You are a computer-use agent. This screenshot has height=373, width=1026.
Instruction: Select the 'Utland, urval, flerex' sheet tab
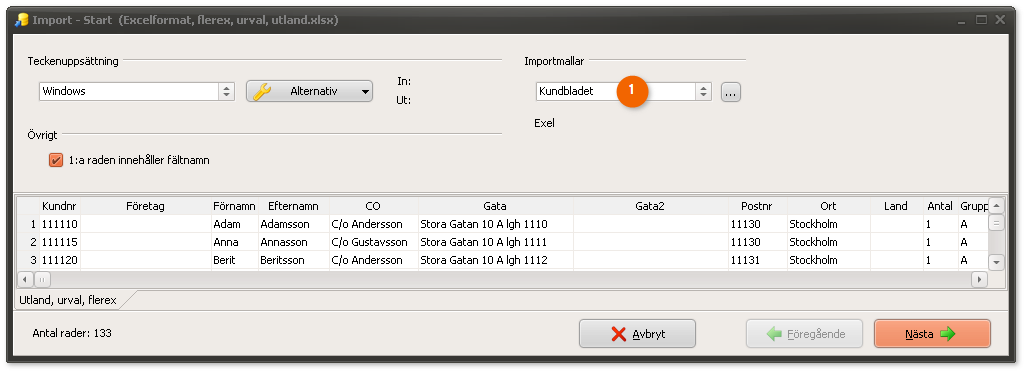click(68, 300)
